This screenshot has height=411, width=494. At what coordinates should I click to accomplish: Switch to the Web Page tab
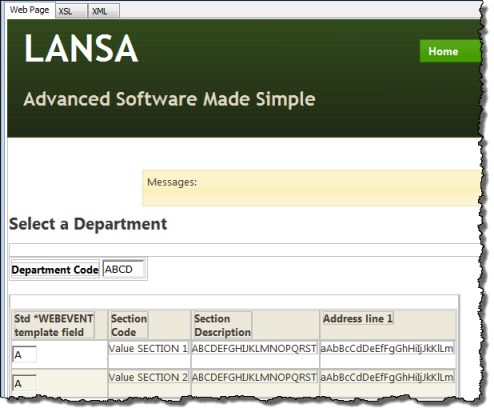(x=30, y=10)
